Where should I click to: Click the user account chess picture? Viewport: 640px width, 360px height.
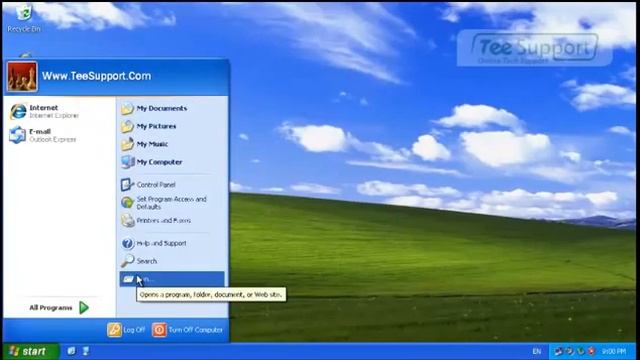[x=22, y=77]
